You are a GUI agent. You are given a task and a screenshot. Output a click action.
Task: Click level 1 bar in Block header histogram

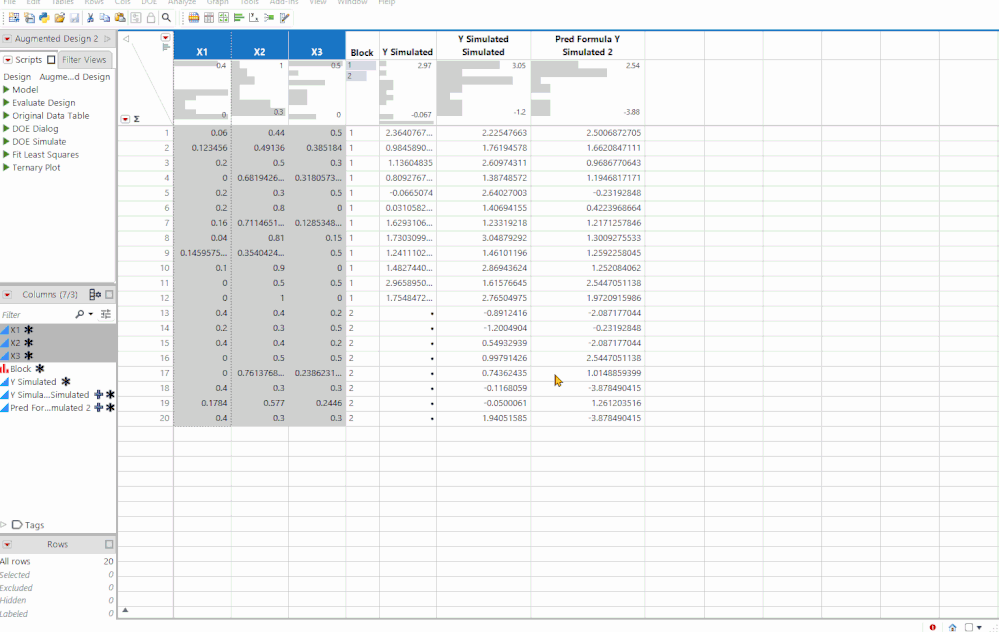(361, 65)
